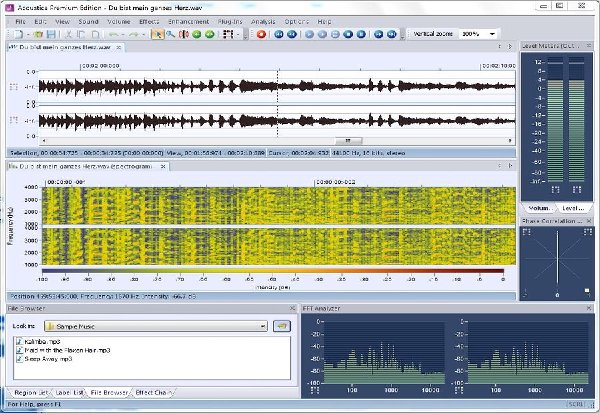Select Sleep Away.mp3 in the file list
The image size is (600, 413).
click(44, 359)
